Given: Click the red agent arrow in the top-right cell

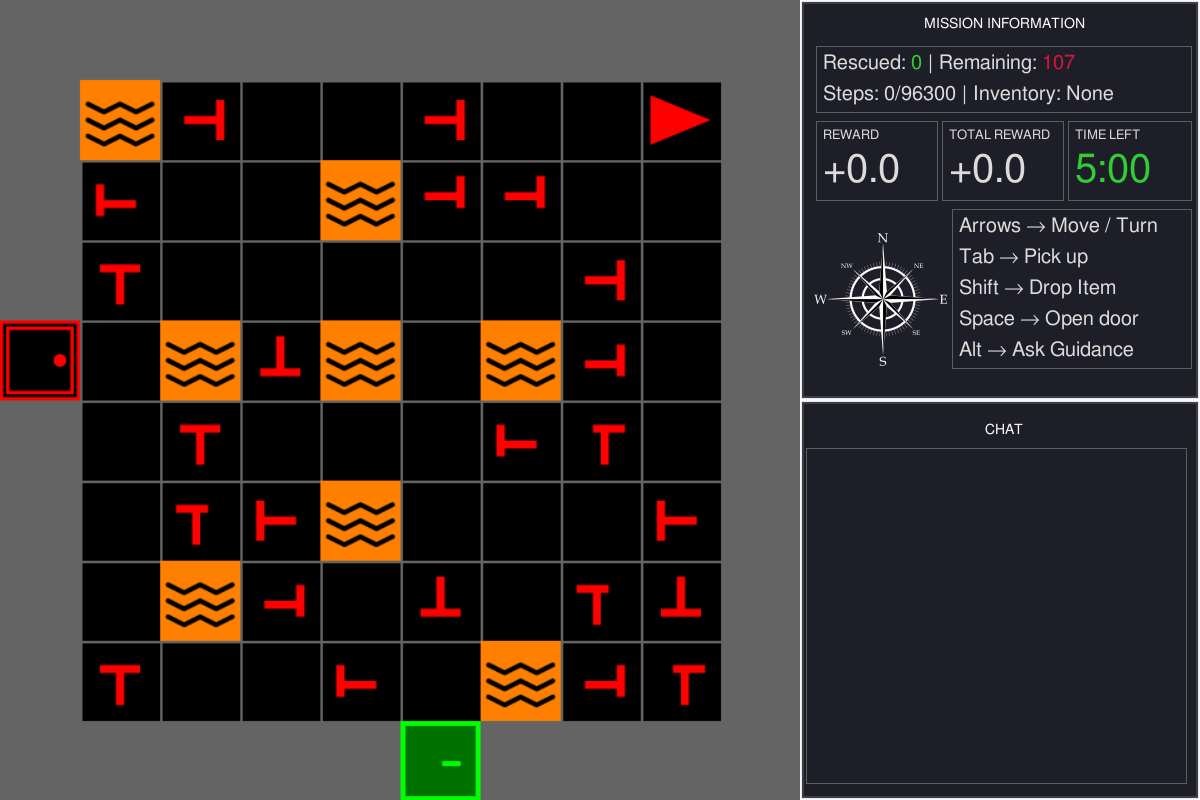Looking at the screenshot, I should (680, 120).
